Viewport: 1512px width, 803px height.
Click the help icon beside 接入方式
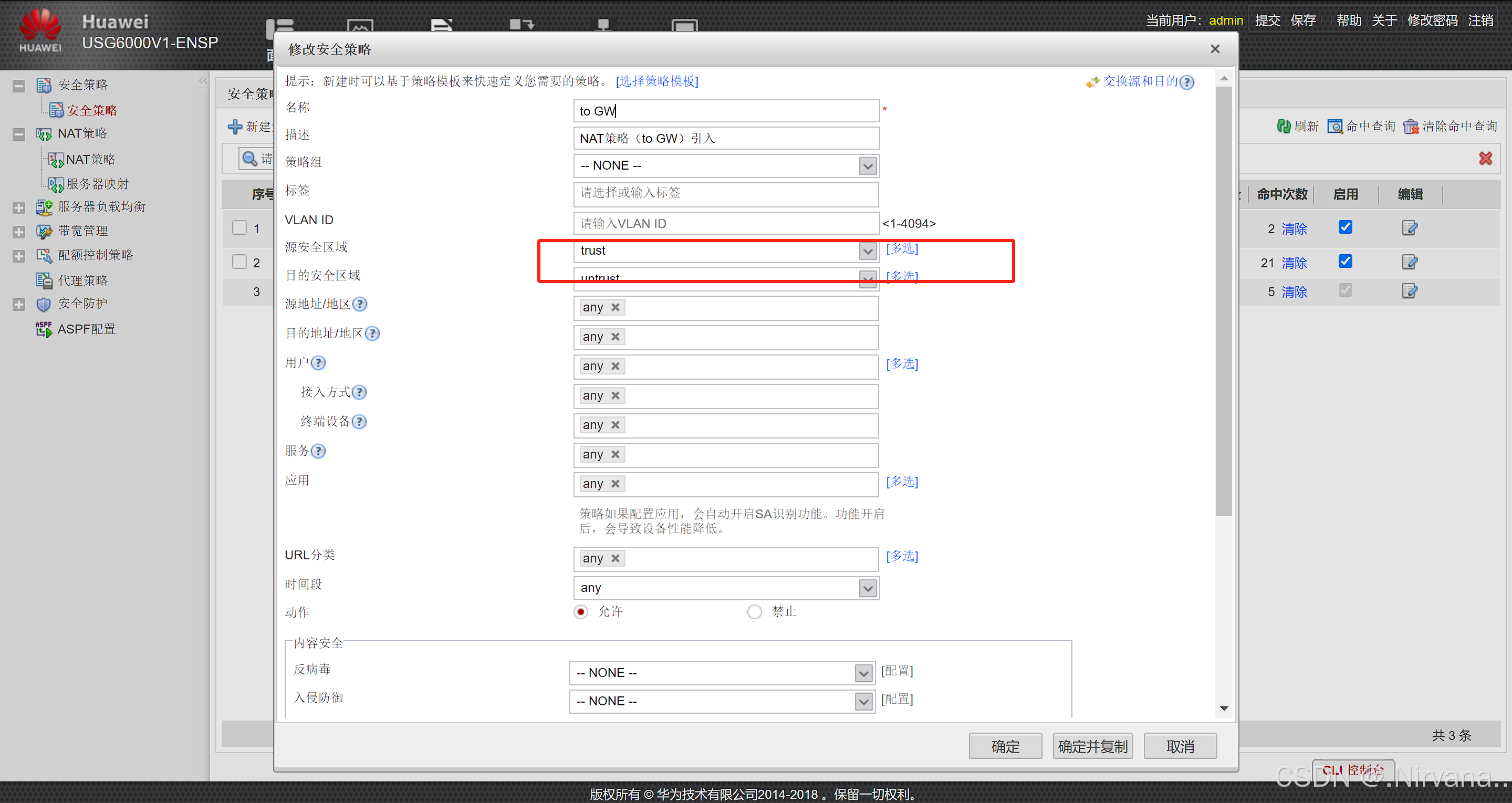[x=359, y=392]
